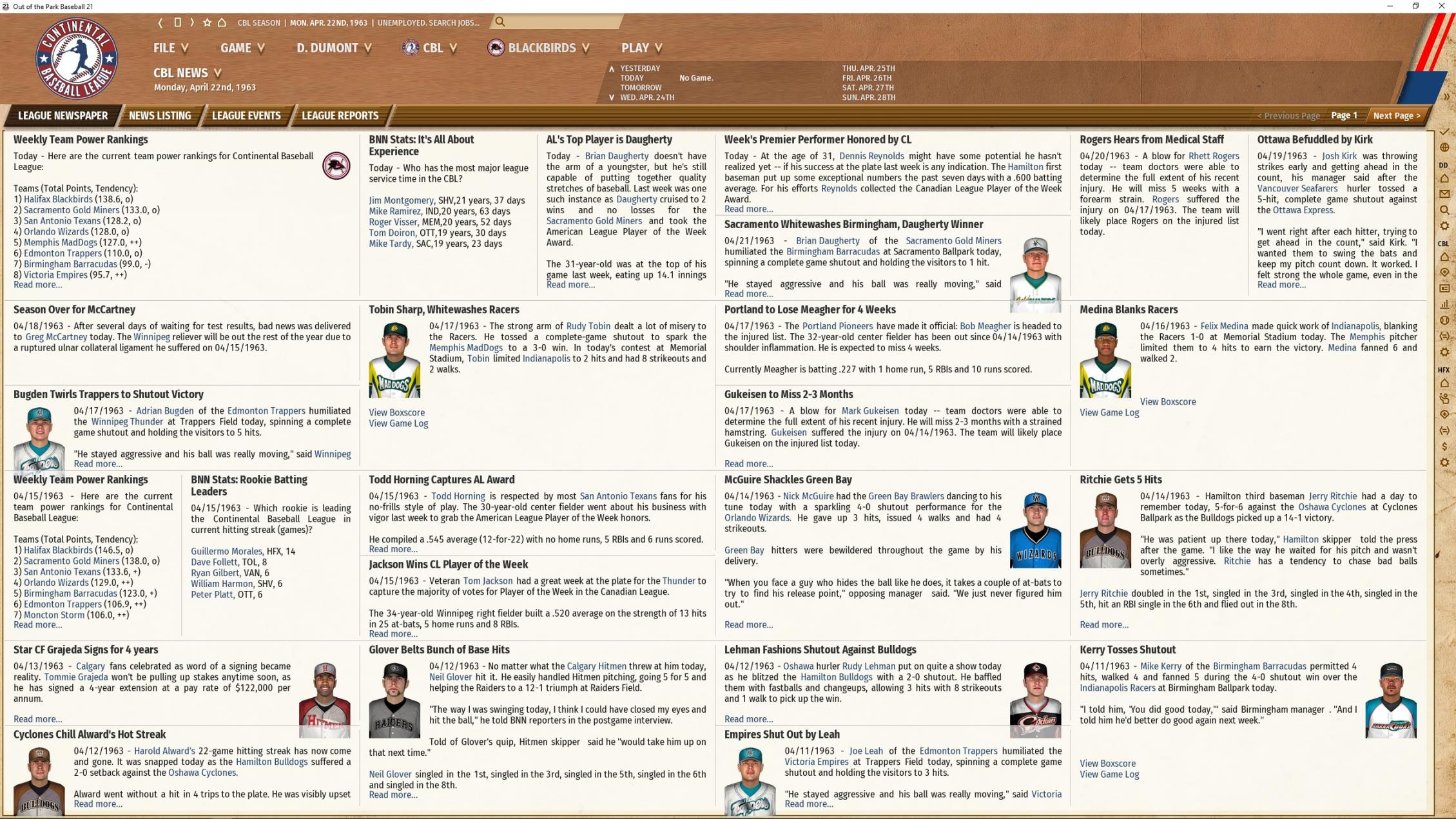The height and width of the screenshot is (819, 1456).
Task: Expand the CBL NEWS dropdown
Action: [x=187, y=73]
